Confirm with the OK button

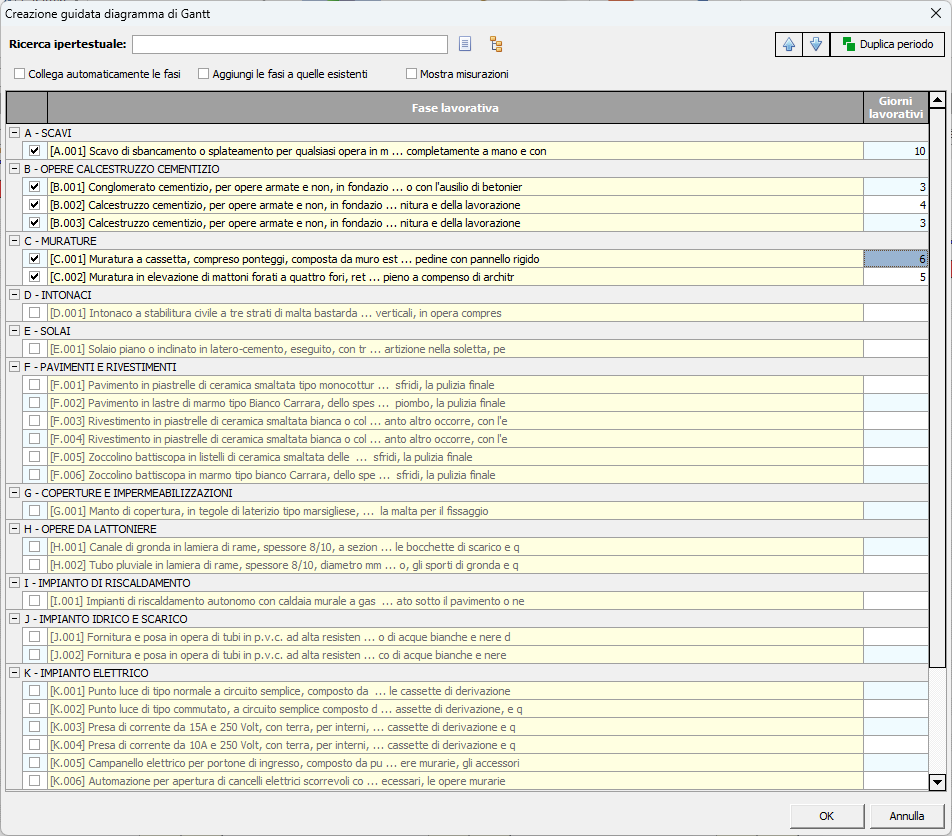[x=826, y=816]
